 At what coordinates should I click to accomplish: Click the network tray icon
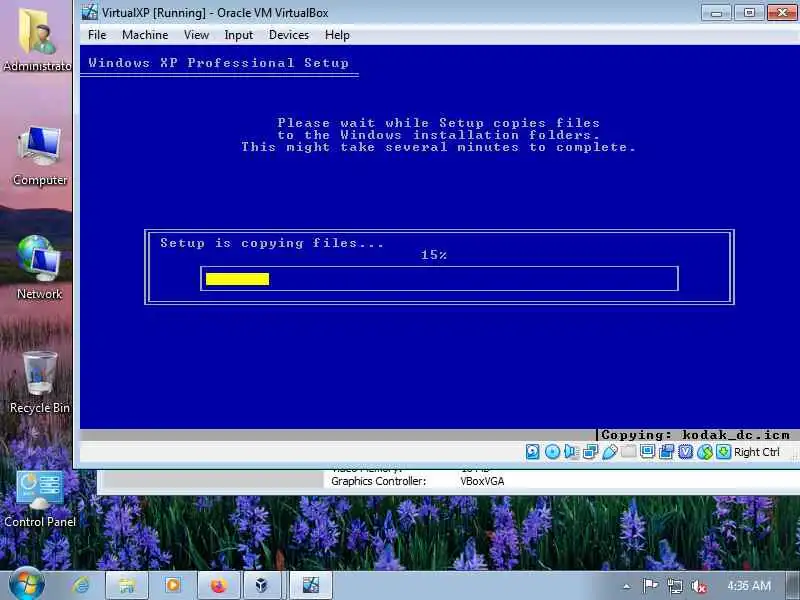674,586
